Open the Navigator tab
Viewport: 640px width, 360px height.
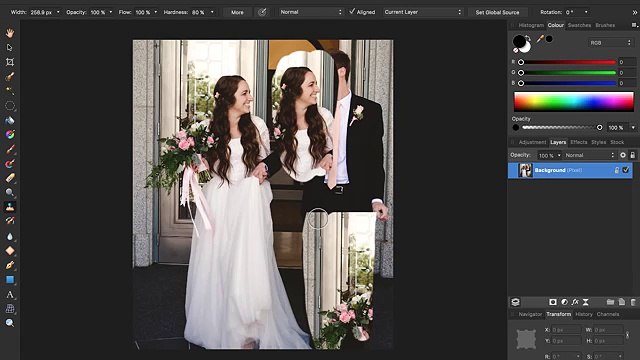pos(530,314)
